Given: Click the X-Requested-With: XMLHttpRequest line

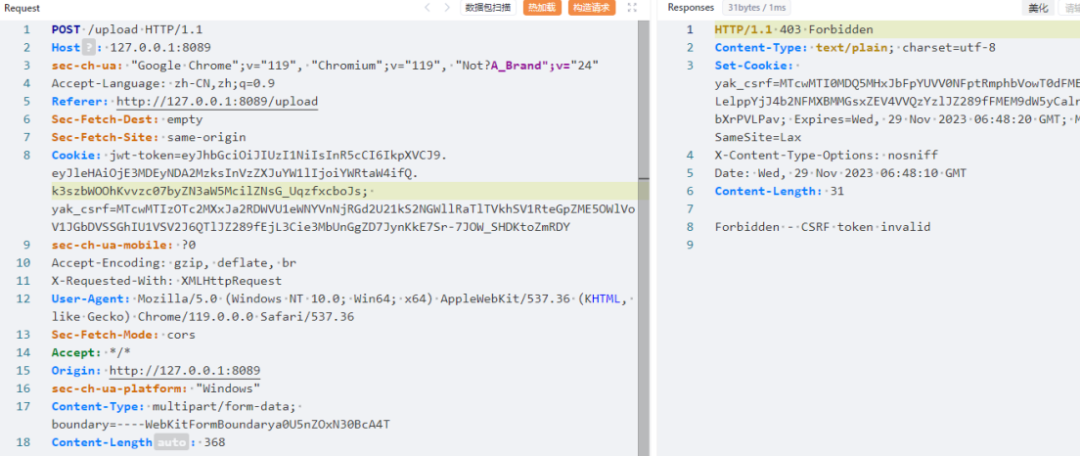Looking at the screenshot, I should coord(167,280).
